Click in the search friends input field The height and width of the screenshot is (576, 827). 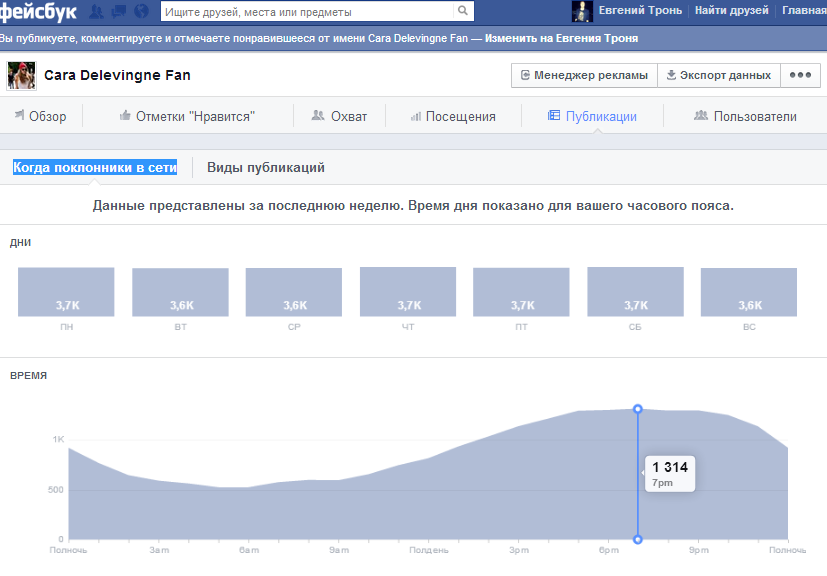(310, 11)
